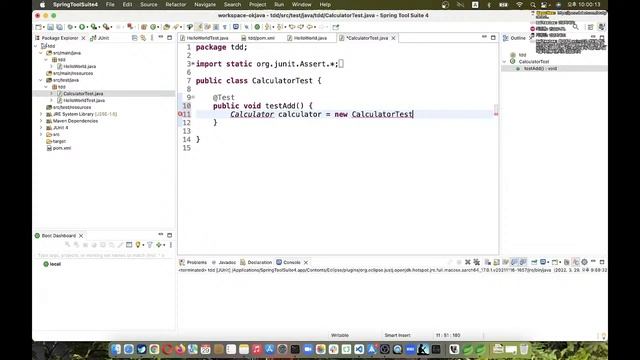The width and height of the screenshot is (640, 360).
Task: Click the Boot Dashboard filter funnel icon
Action: coord(150,245)
